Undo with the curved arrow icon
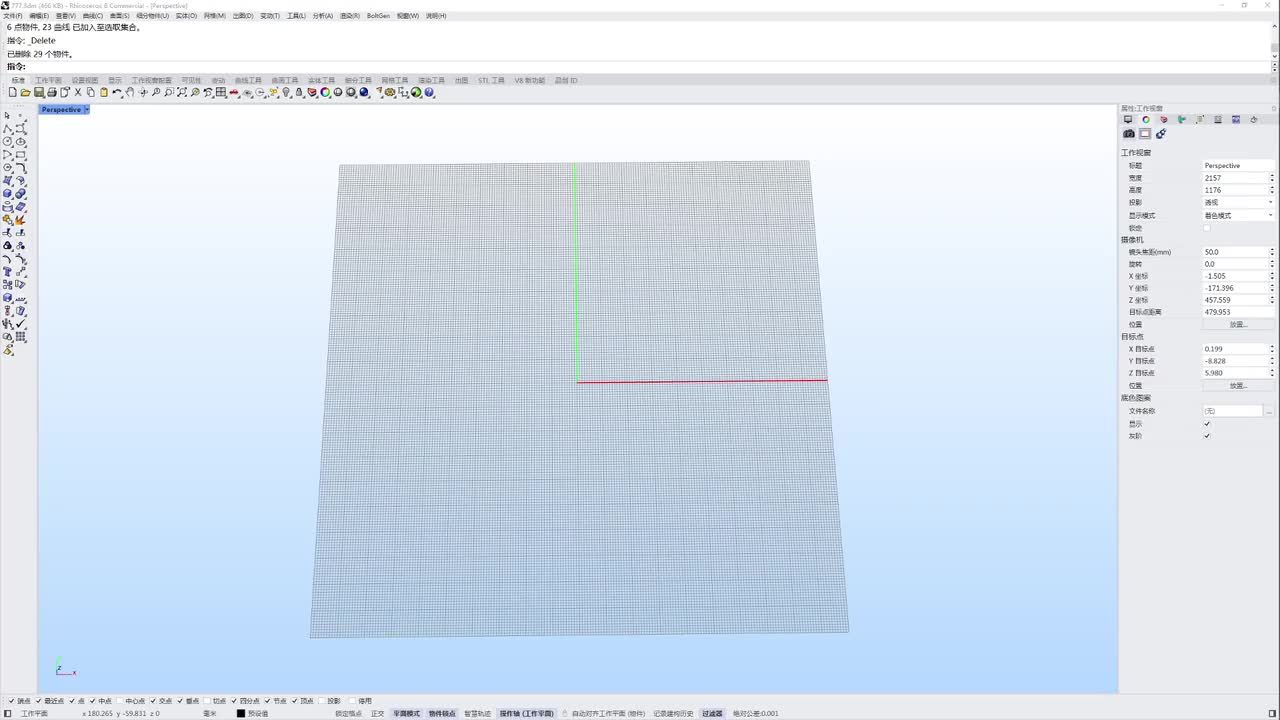Screen dimensions: 1280x720 (117, 92)
